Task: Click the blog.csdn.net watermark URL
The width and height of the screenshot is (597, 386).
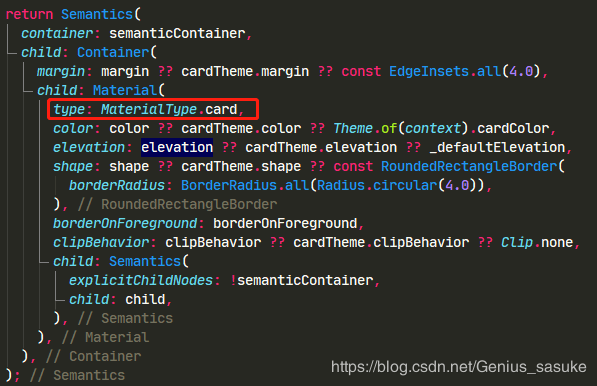Action: coord(458,367)
